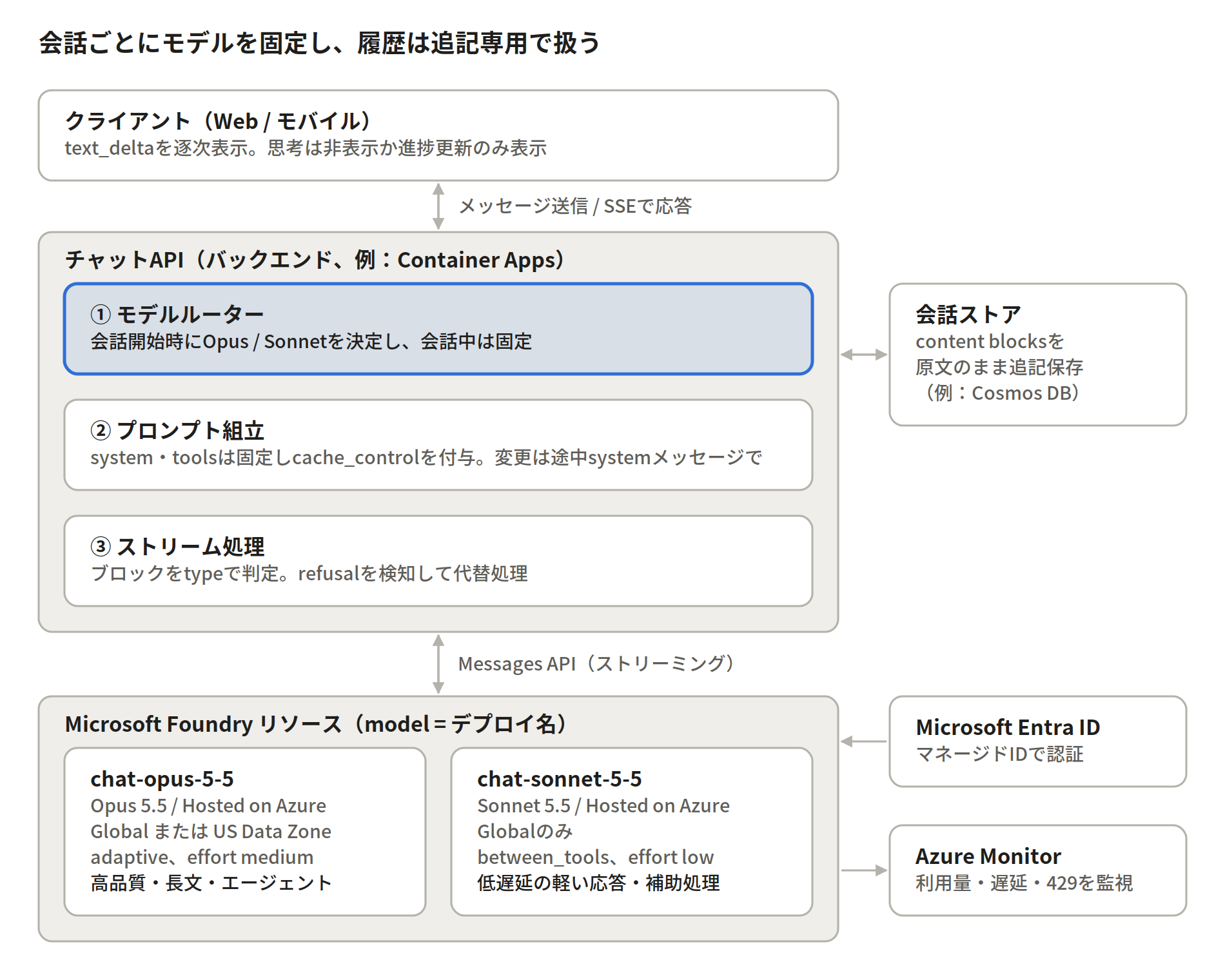Click Global または US Data Zone text
Image resolution: width=1225 pixels, height=980 pixels.
[211, 832]
